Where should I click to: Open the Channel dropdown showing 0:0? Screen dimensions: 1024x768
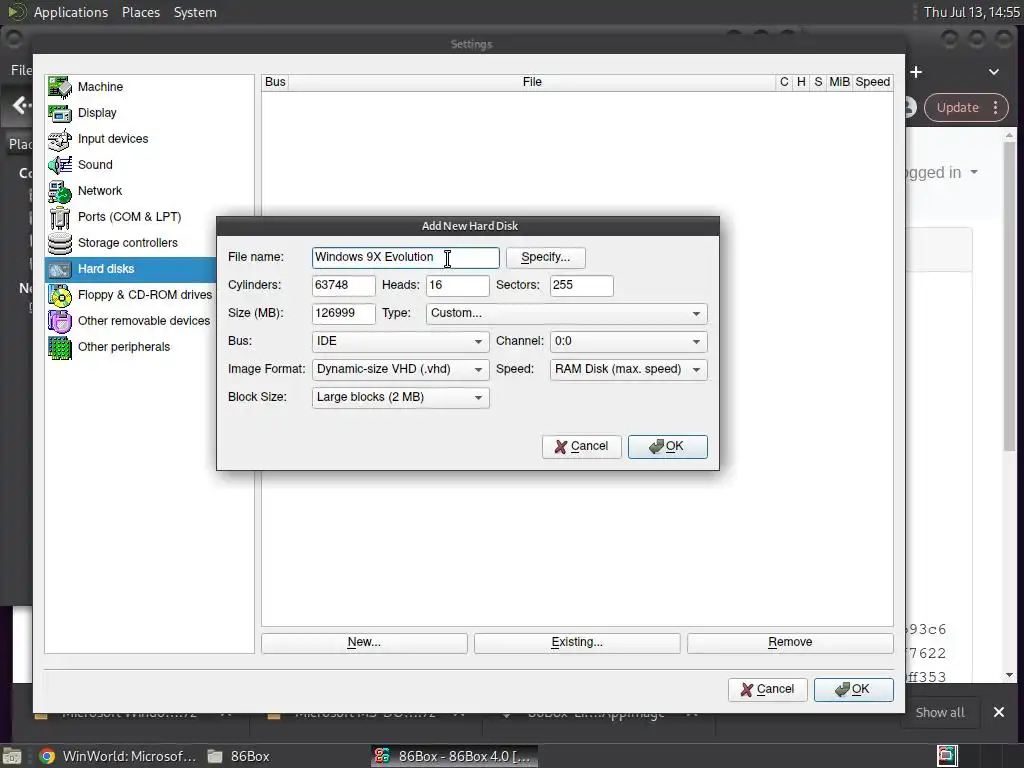tap(628, 342)
